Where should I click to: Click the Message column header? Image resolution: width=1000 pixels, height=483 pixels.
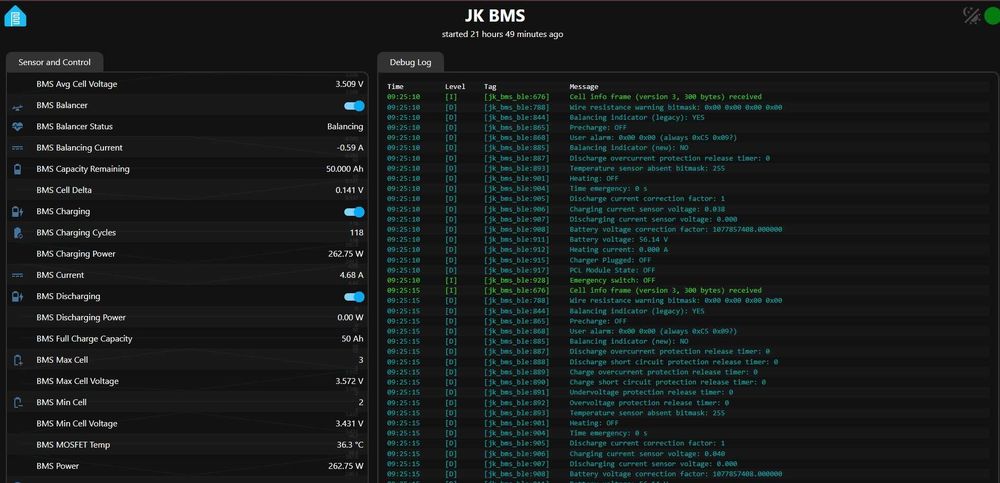tap(584, 87)
